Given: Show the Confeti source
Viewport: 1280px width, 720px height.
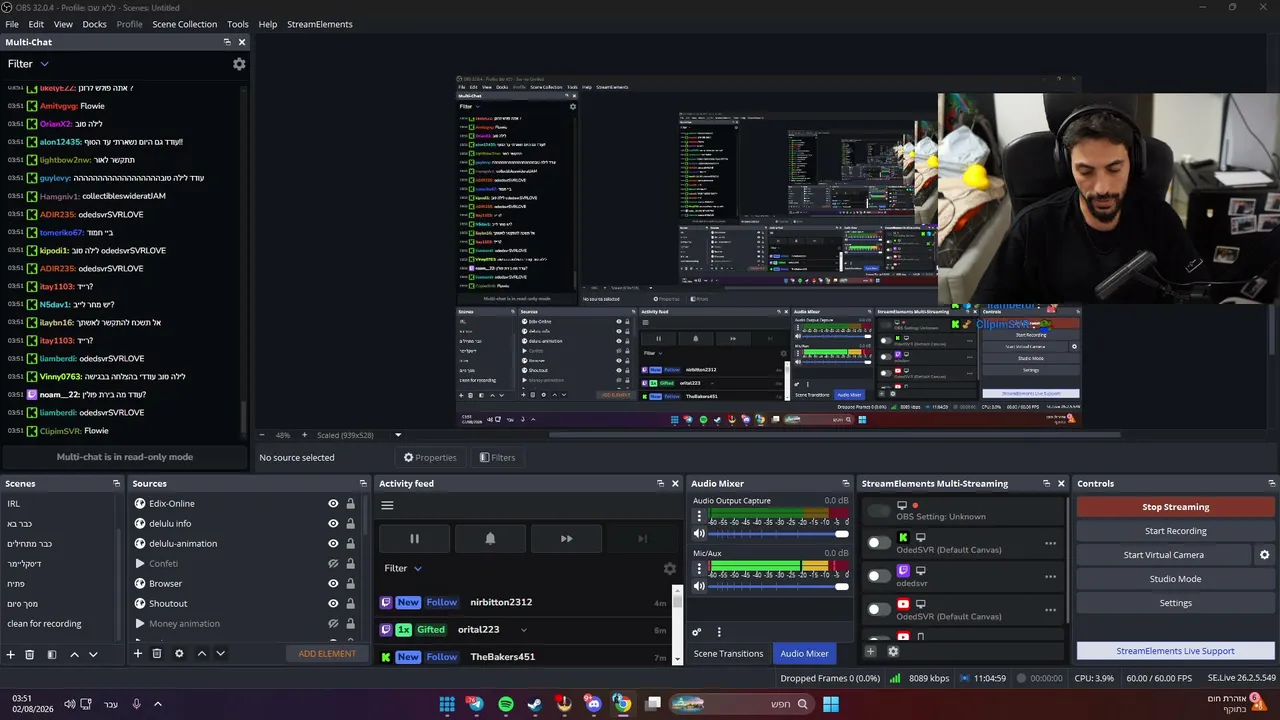Looking at the screenshot, I should 333,564.
